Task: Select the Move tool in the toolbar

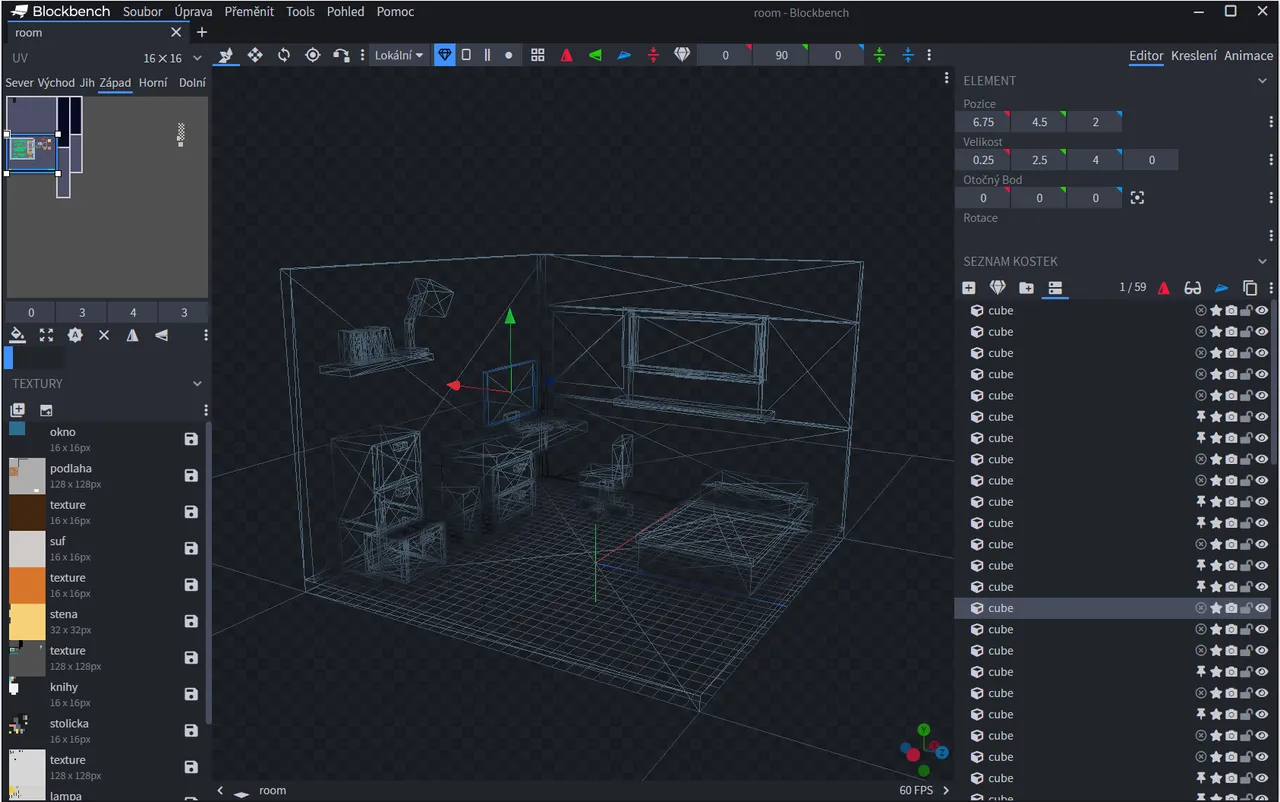Action: [227, 55]
